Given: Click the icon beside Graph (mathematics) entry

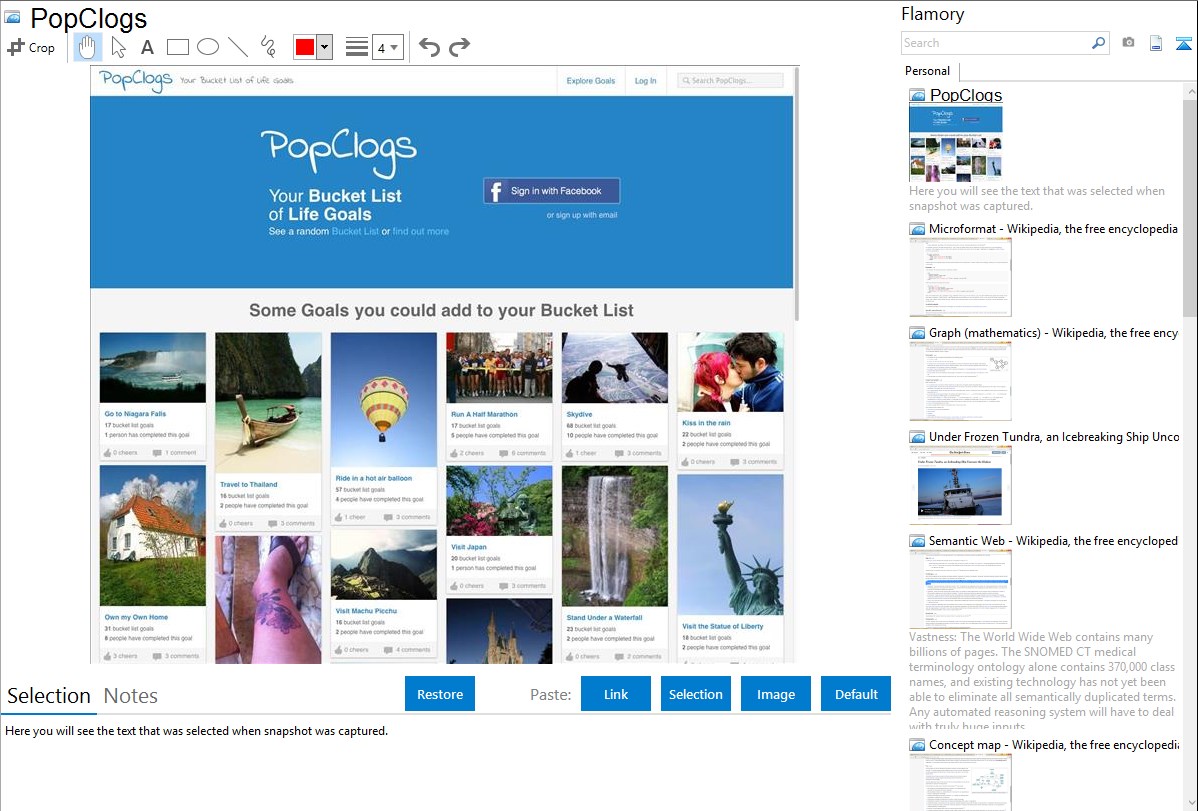Looking at the screenshot, I should pos(917,333).
